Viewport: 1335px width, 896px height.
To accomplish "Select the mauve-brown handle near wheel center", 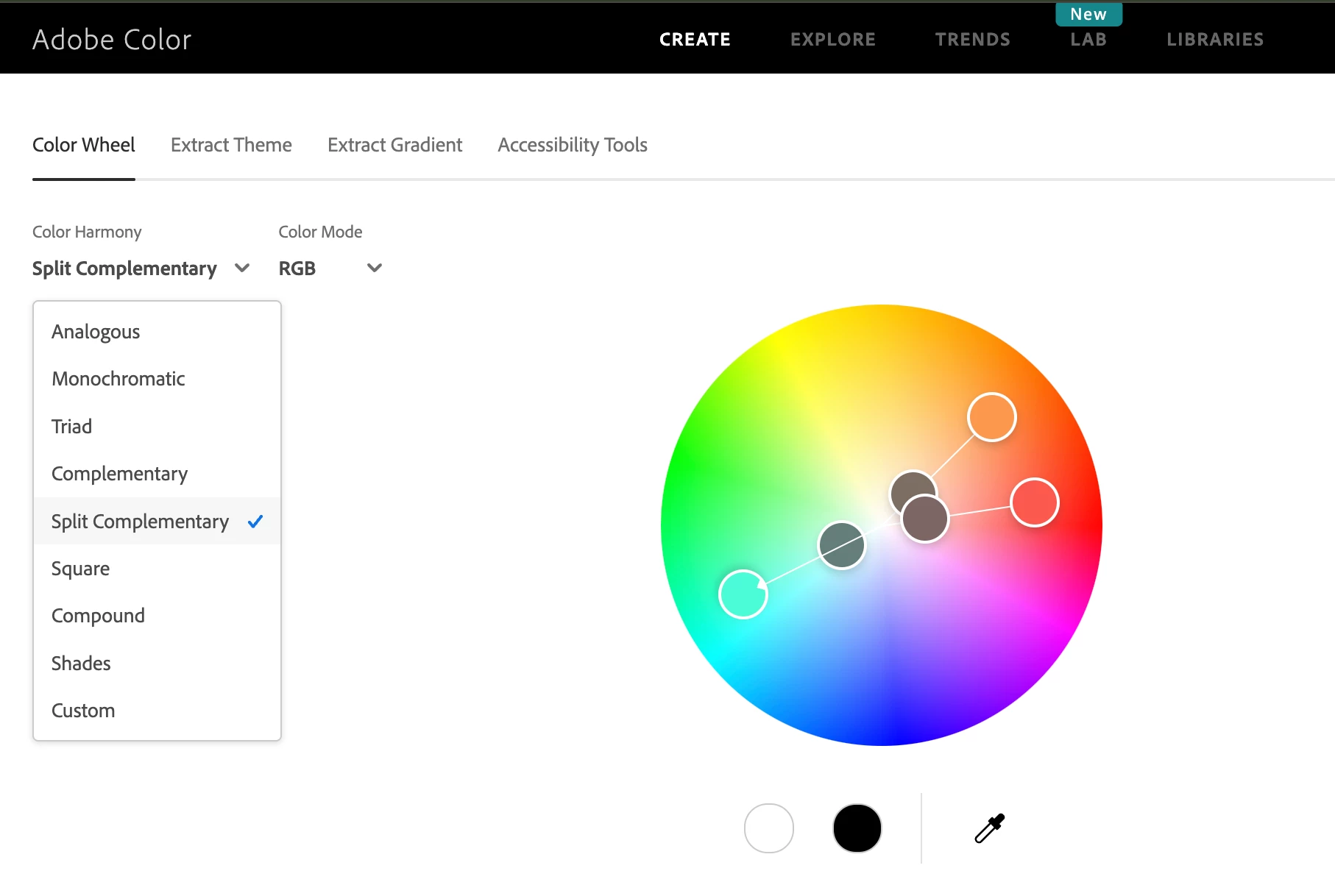I will point(925,519).
